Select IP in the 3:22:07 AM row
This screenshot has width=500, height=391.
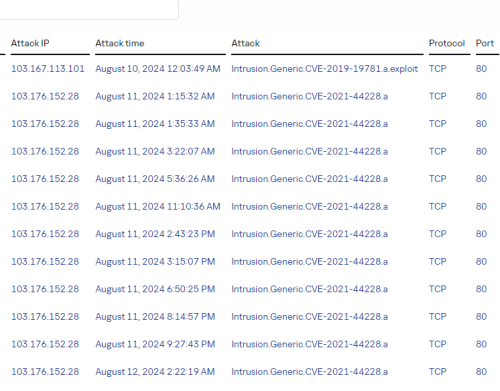click(45, 151)
